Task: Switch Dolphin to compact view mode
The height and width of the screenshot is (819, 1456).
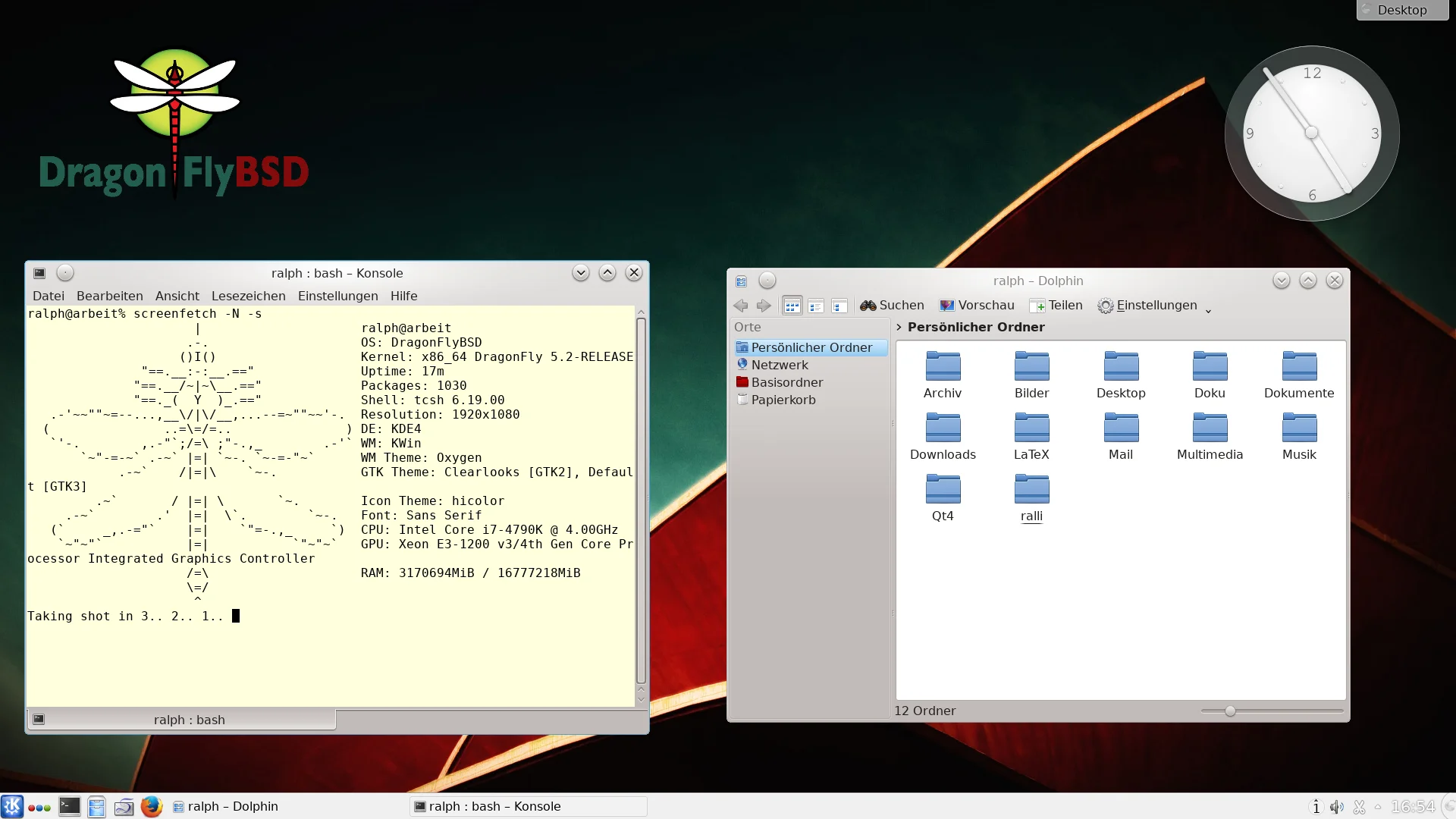Action: pos(815,306)
